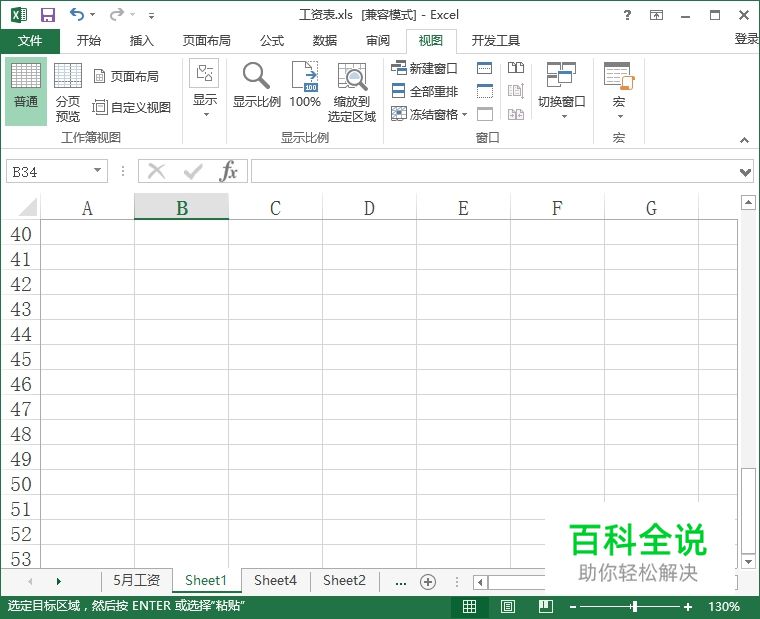
Task: Click the zoom in plus button
Action: (x=688, y=606)
